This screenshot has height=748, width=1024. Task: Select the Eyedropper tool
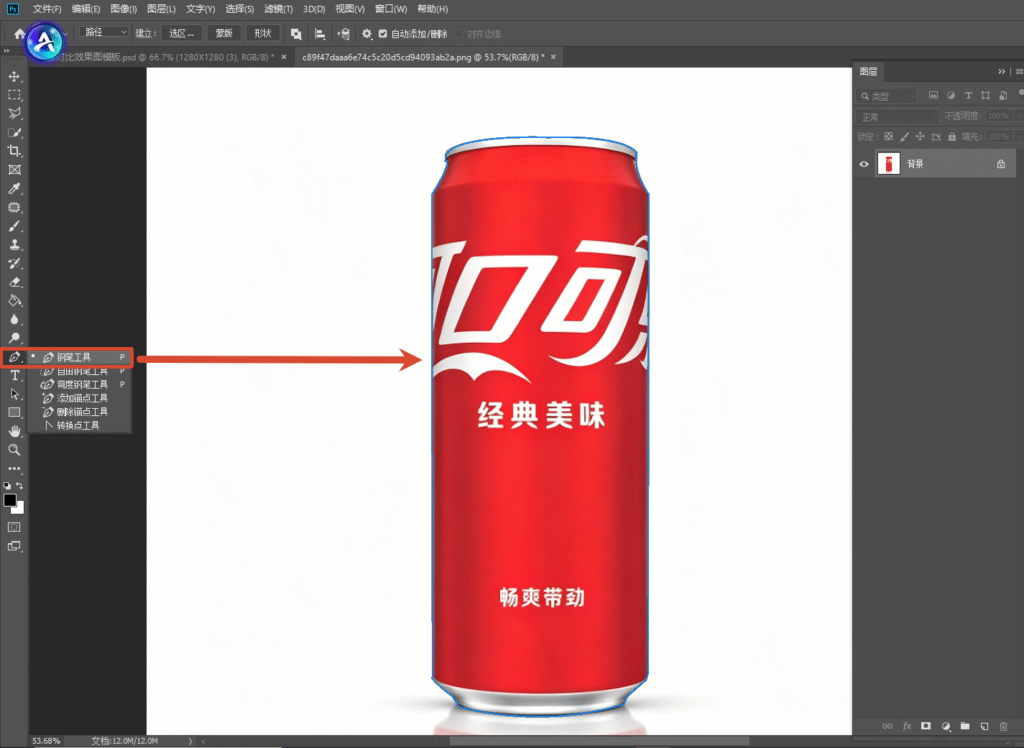click(14, 188)
